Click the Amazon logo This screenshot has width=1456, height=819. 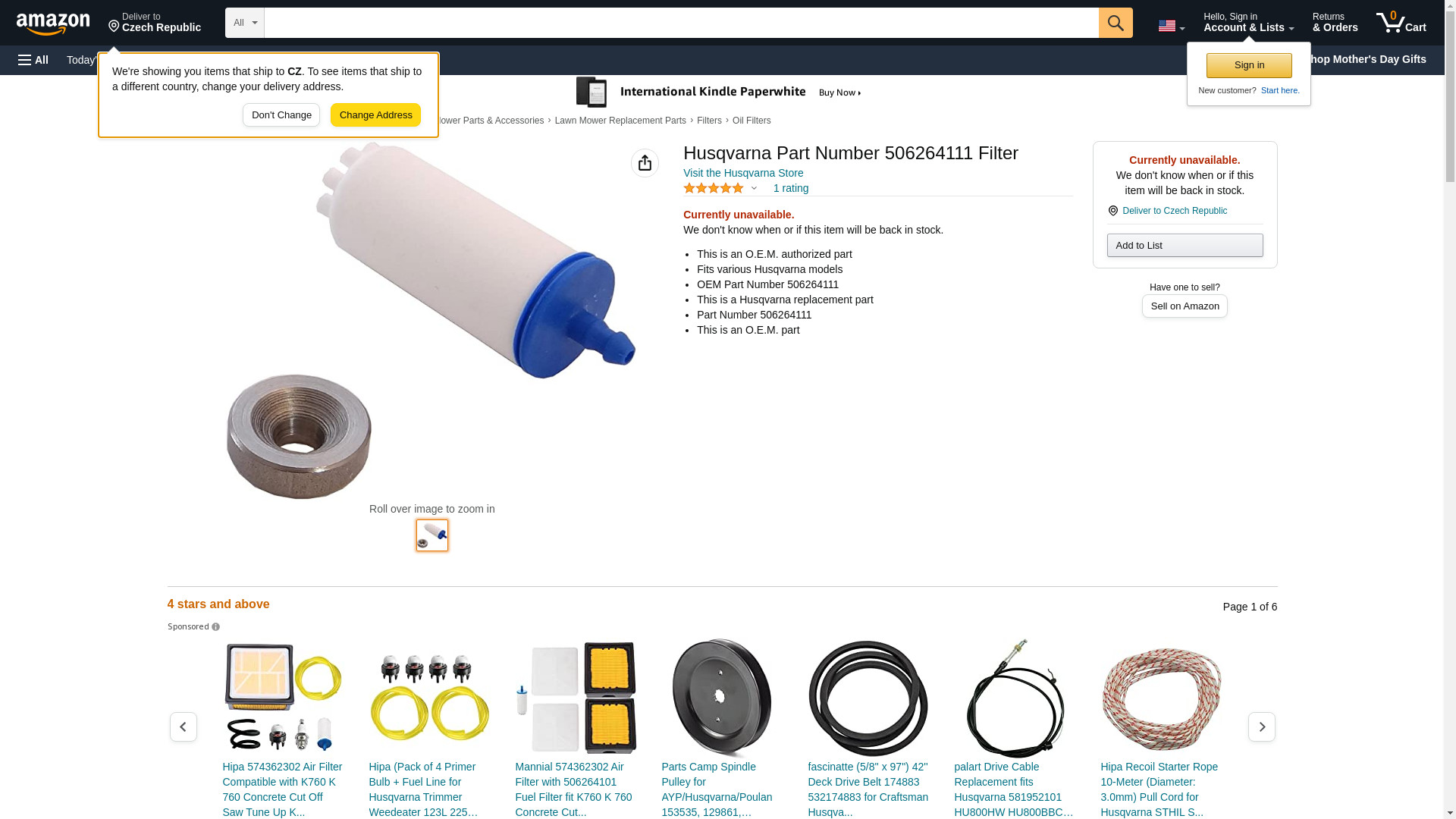[x=53, y=24]
